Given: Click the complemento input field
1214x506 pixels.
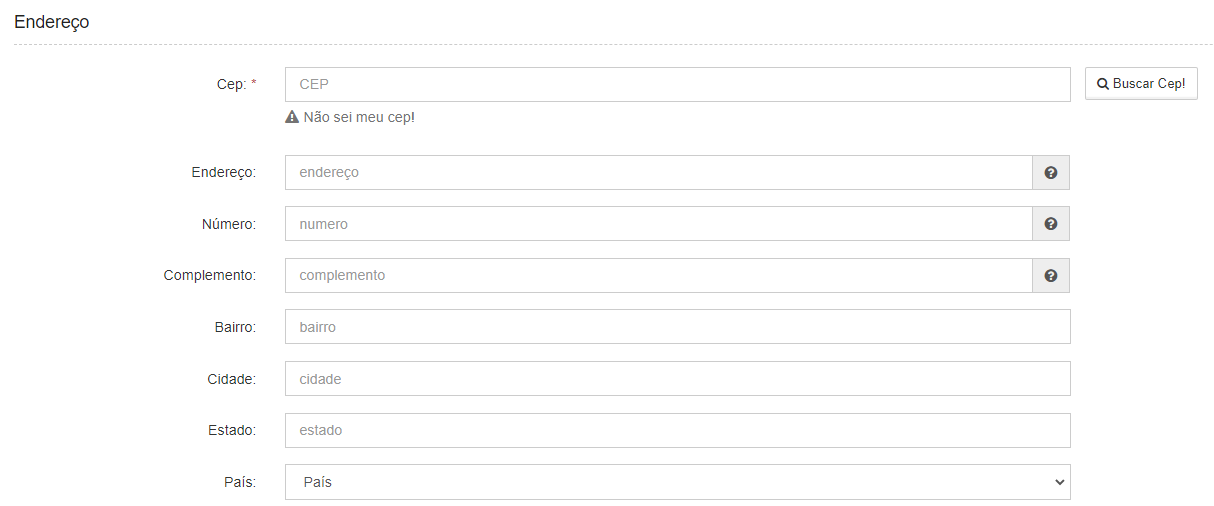Looking at the screenshot, I should point(659,275).
